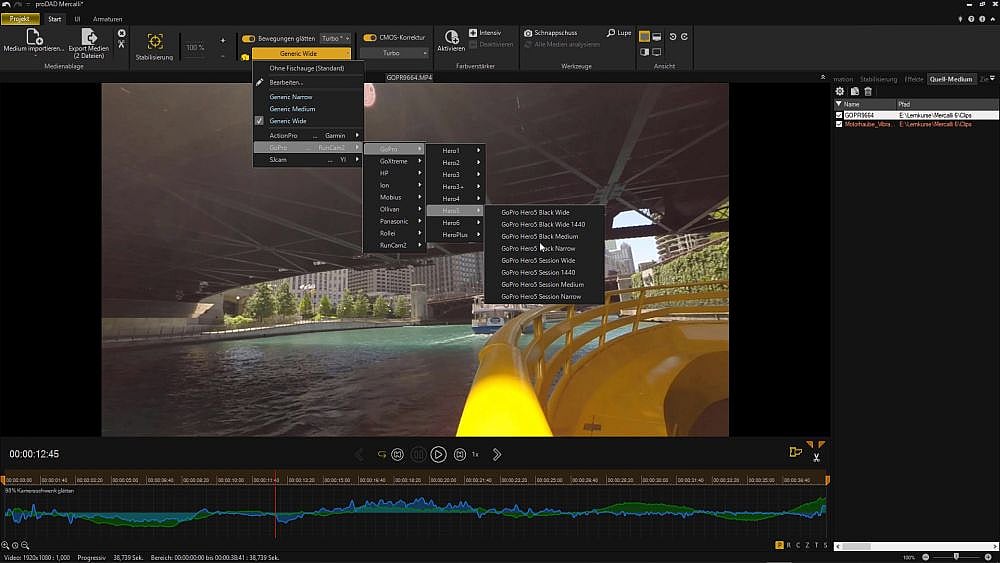Toggle the CMOS-Korrektur switch
The width and height of the screenshot is (1000, 563).
pyautogui.click(x=369, y=38)
